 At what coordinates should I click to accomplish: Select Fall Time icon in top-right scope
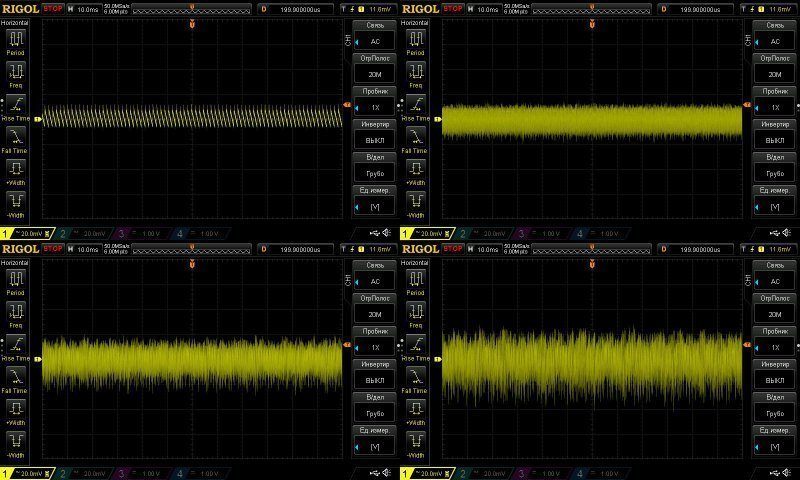(x=416, y=137)
